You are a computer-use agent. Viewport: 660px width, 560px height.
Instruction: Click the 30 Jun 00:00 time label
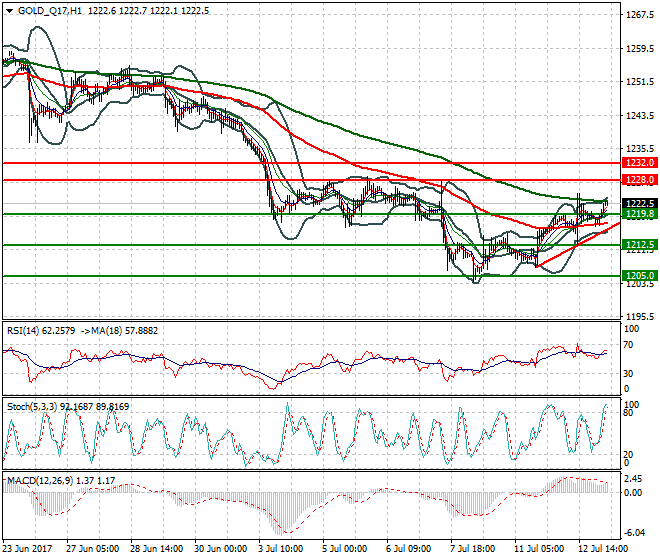[x=220, y=549]
